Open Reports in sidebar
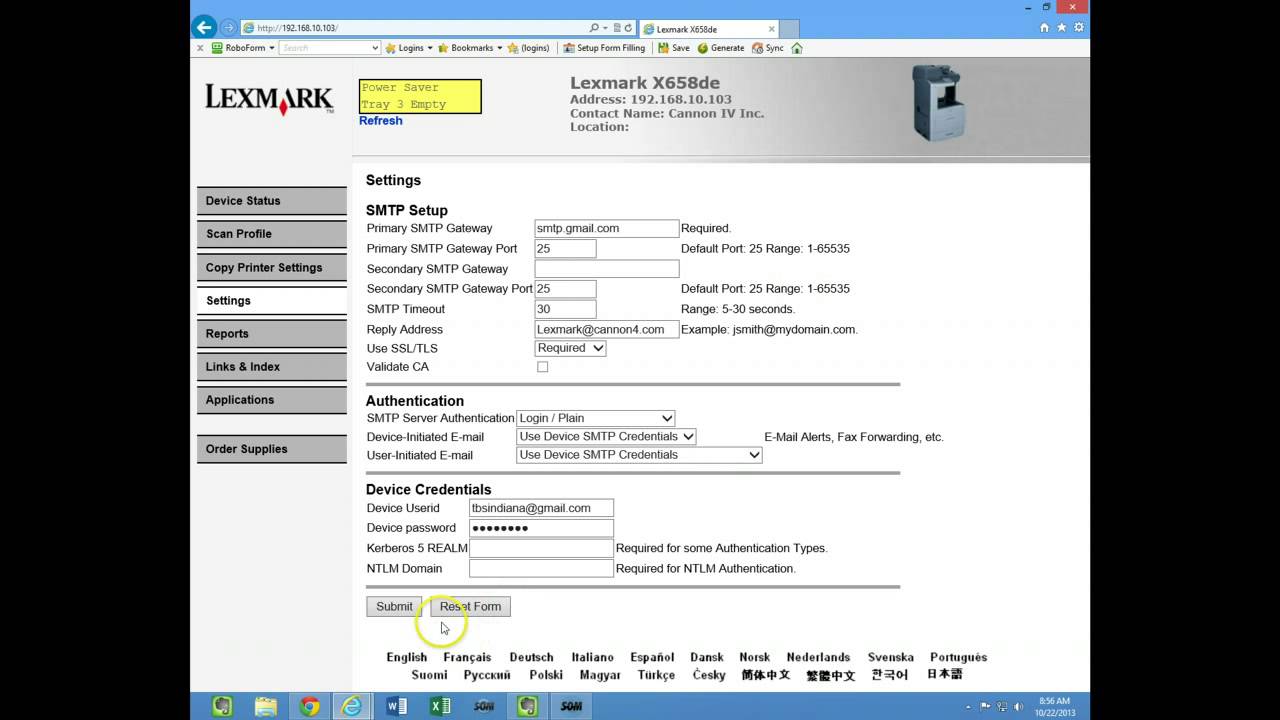The height and width of the screenshot is (720, 1280). point(271,334)
